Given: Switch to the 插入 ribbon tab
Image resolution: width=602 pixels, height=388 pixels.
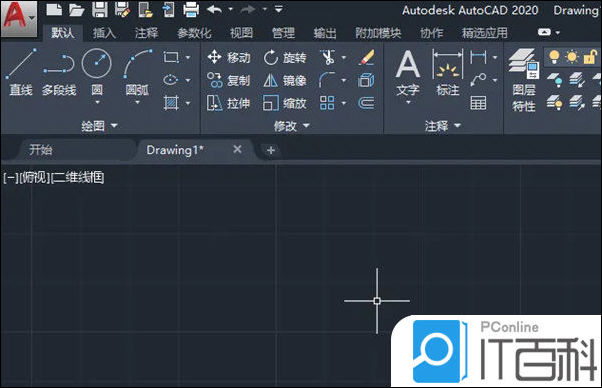Looking at the screenshot, I should pyautogui.click(x=104, y=33).
